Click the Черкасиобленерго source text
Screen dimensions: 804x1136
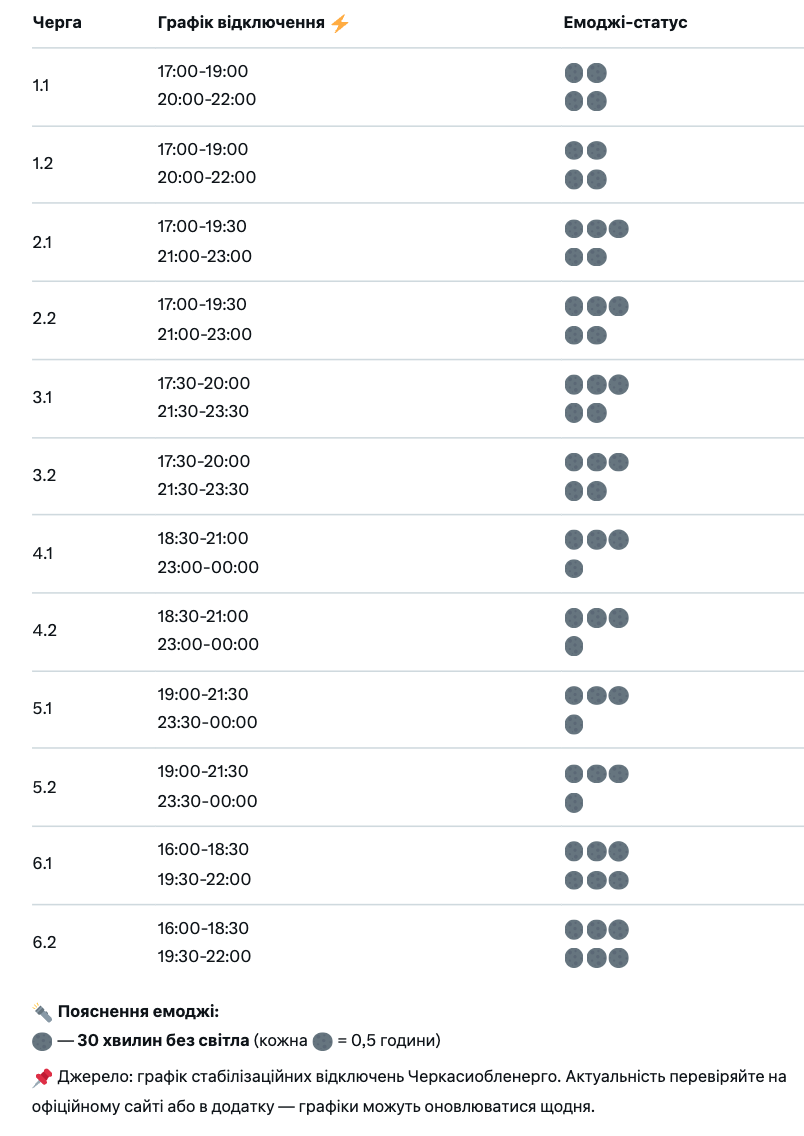pyautogui.click(x=484, y=1077)
